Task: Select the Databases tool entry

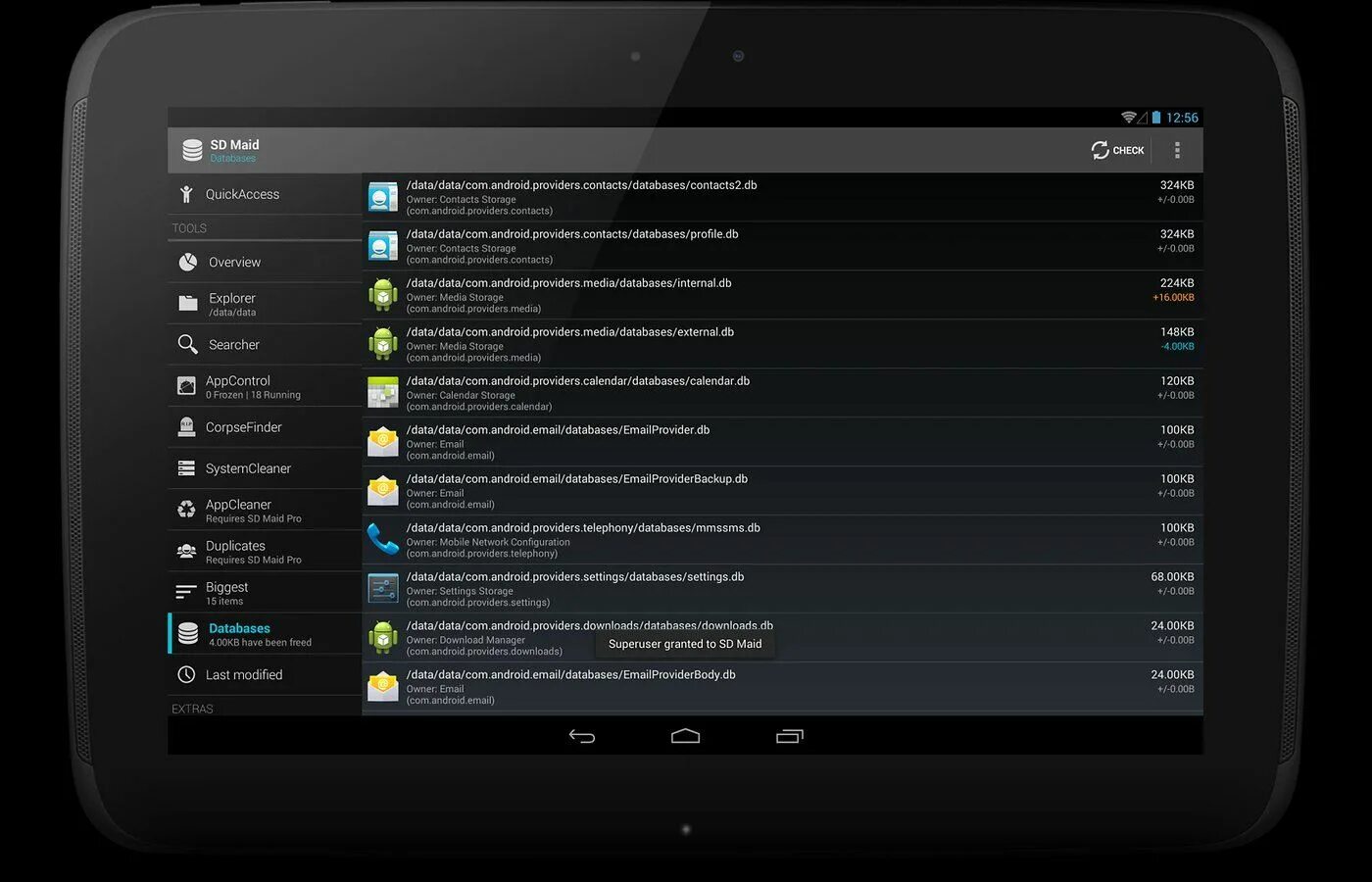Action: tap(265, 634)
